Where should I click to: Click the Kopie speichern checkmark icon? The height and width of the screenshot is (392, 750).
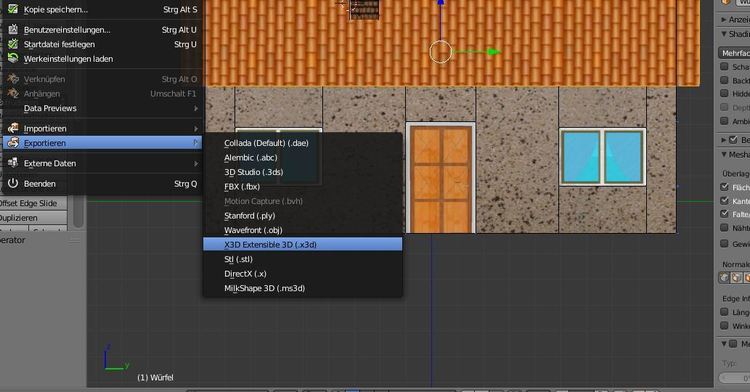tap(13, 9)
